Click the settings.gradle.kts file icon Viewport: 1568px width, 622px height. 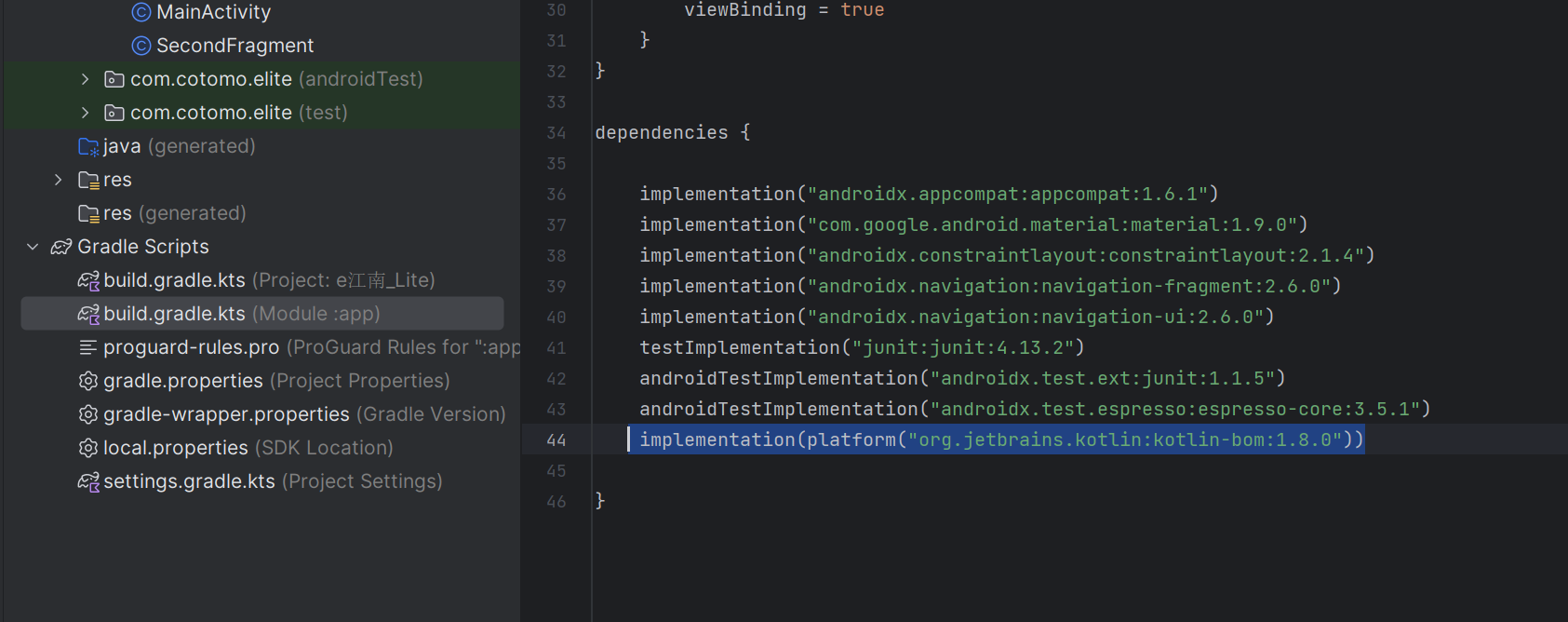(88, 481)
